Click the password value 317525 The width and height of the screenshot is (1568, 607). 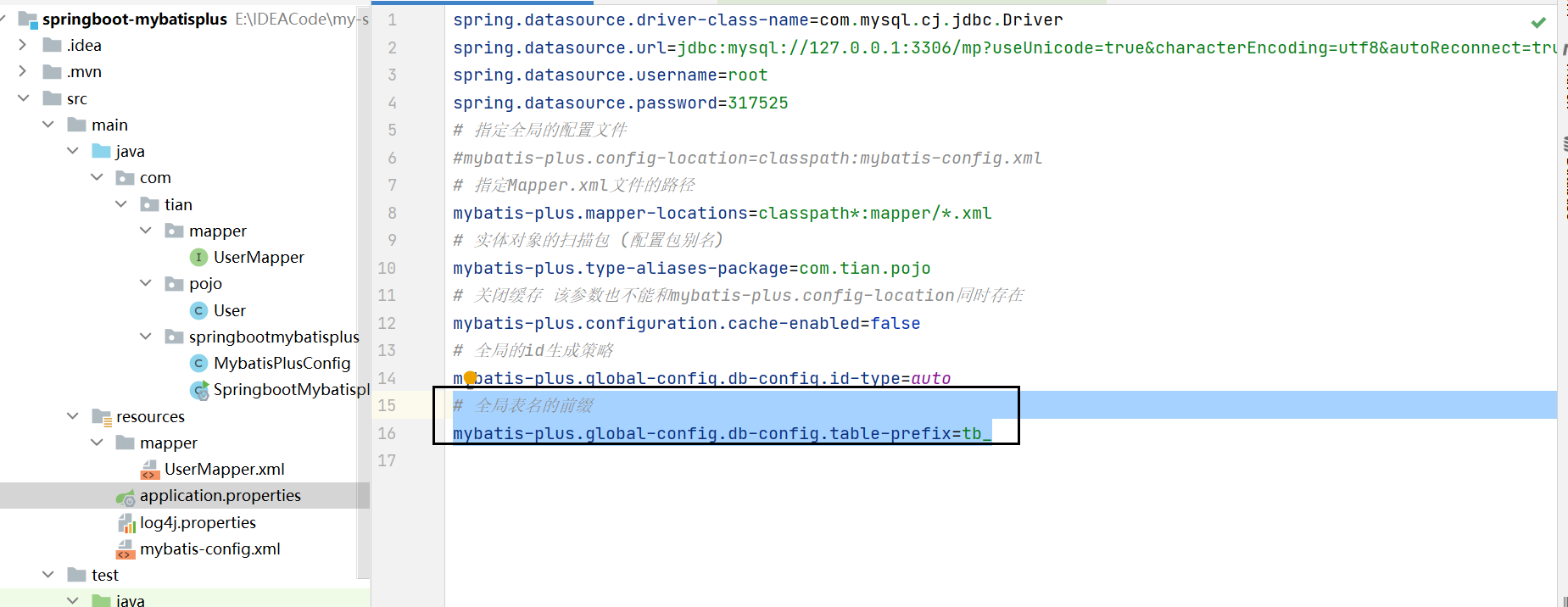click(x=758, y=103)
